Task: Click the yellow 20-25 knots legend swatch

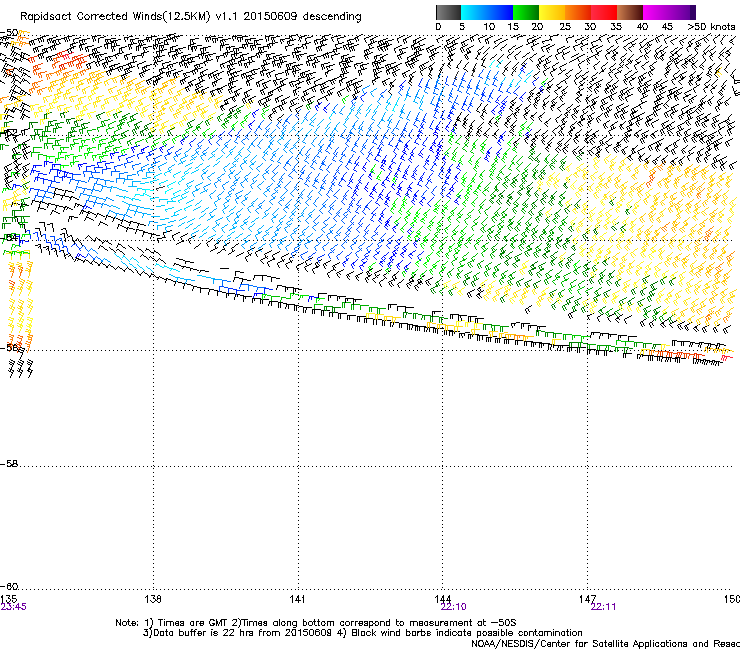Action: point(552,12)
